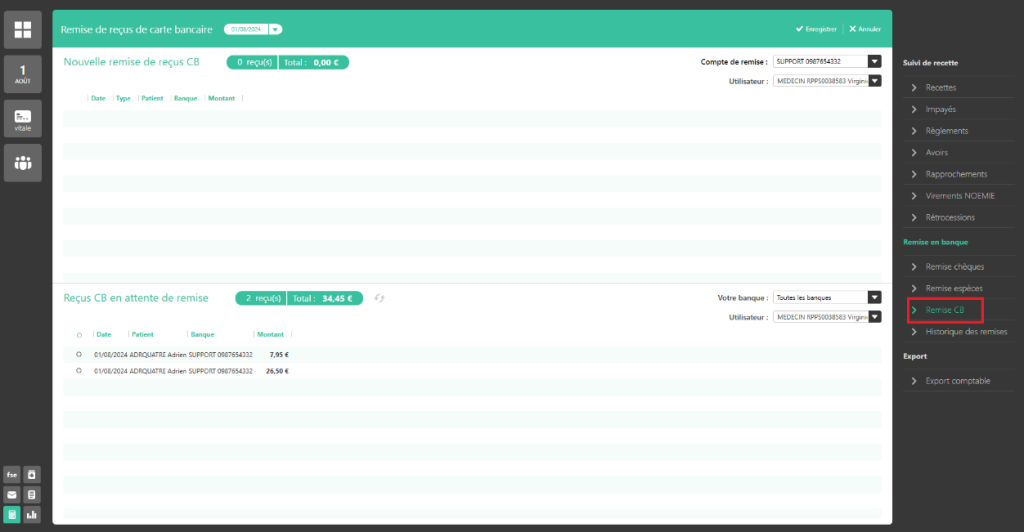The height and width of the screenshot is (532, 1024).
Task: Open the dashboard grid tile
Action: point(22,30)
